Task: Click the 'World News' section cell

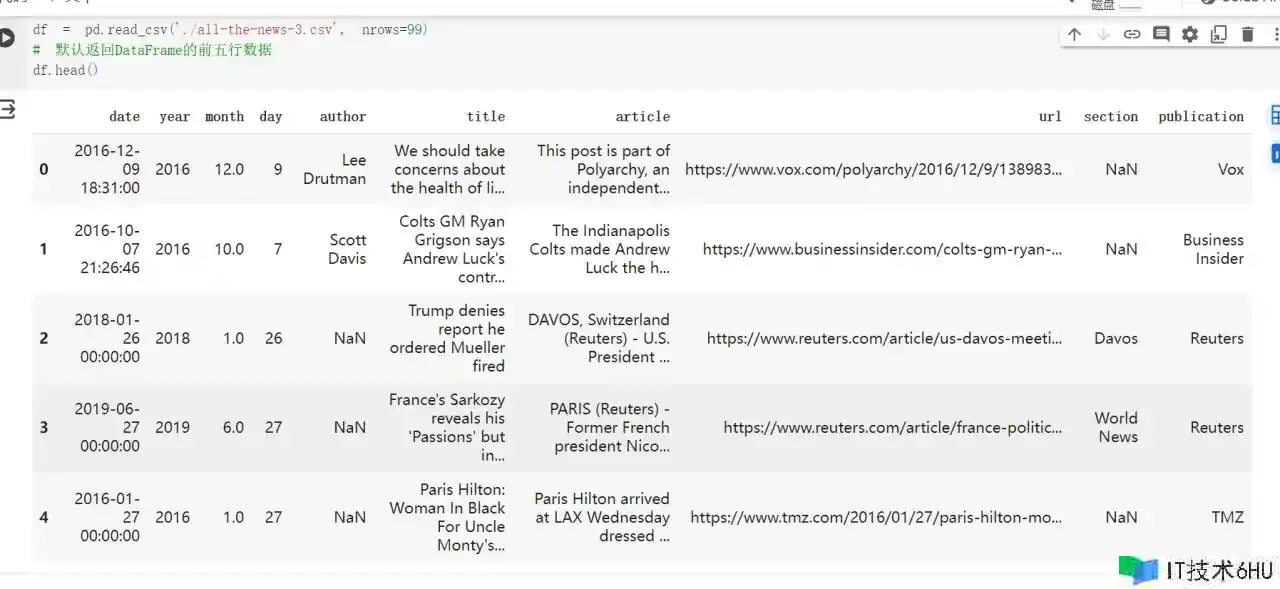Action: 1117,427
